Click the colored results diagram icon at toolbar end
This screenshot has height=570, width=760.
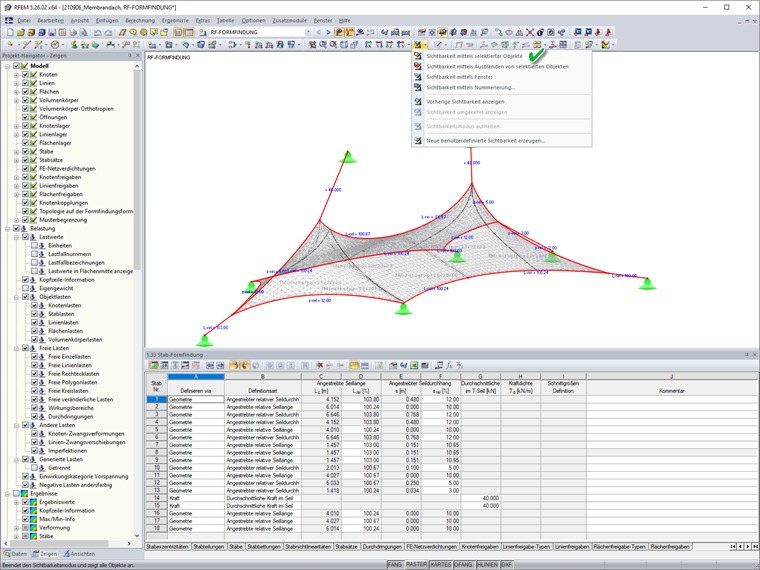click(x=605, y=45)
